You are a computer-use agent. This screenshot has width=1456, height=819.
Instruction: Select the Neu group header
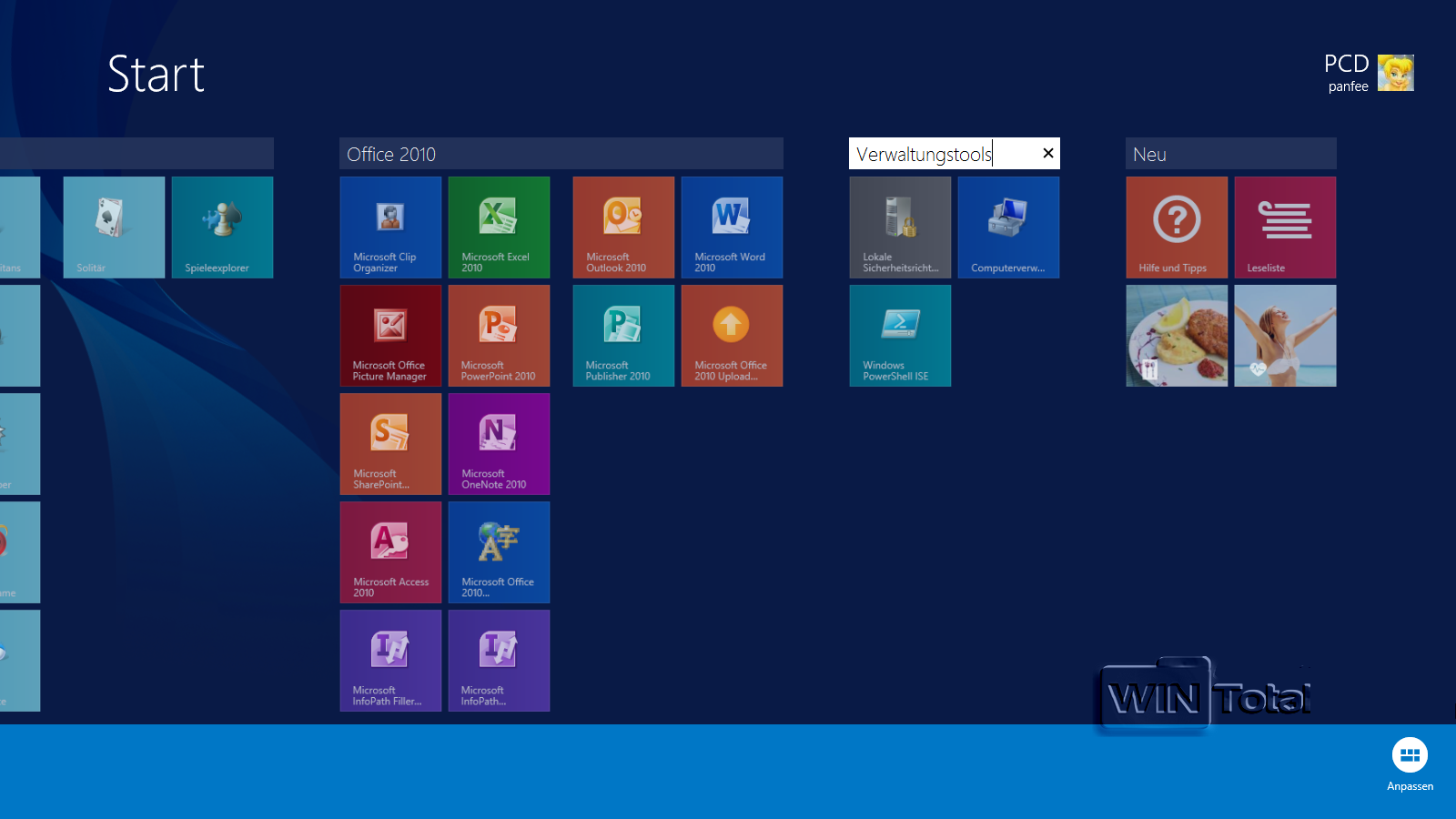[x=1231, y=154]
